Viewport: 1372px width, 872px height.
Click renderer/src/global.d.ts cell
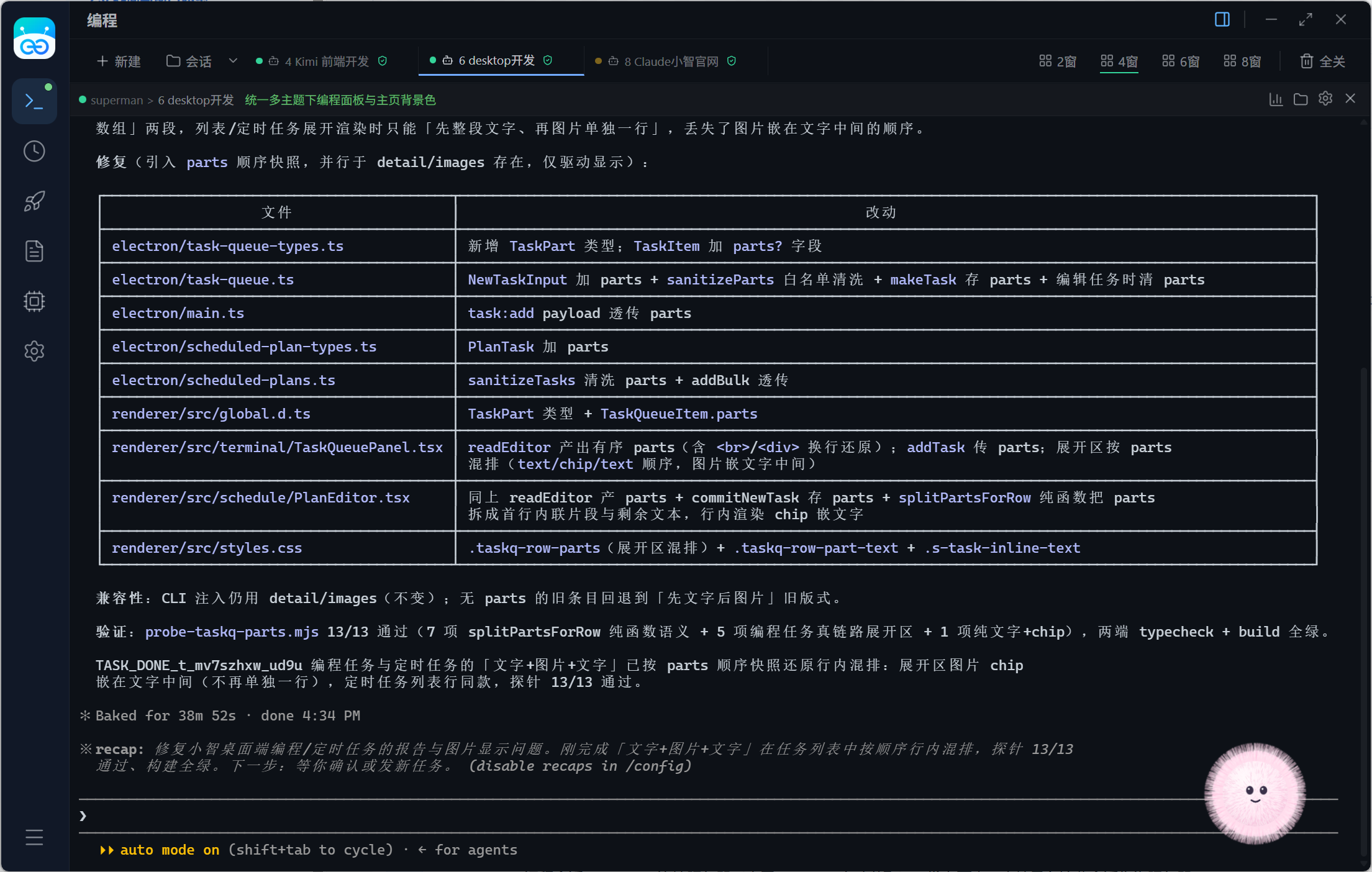[x=277, y=414]
